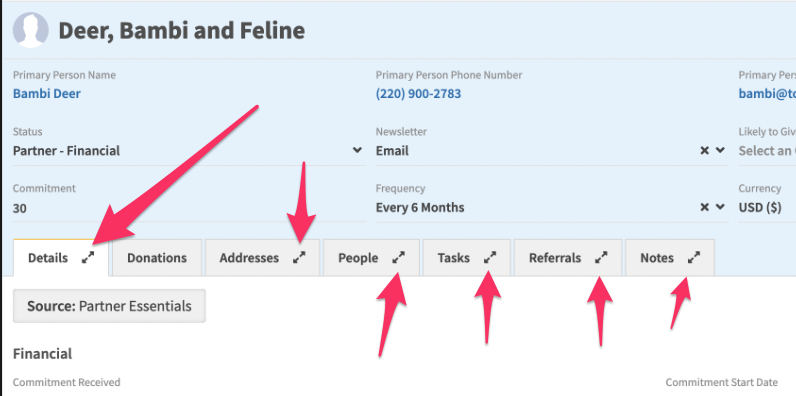Viewport: 796px width, 396px height.
Task: Clear the Newsletter Email selection
Action: [704, 151]
